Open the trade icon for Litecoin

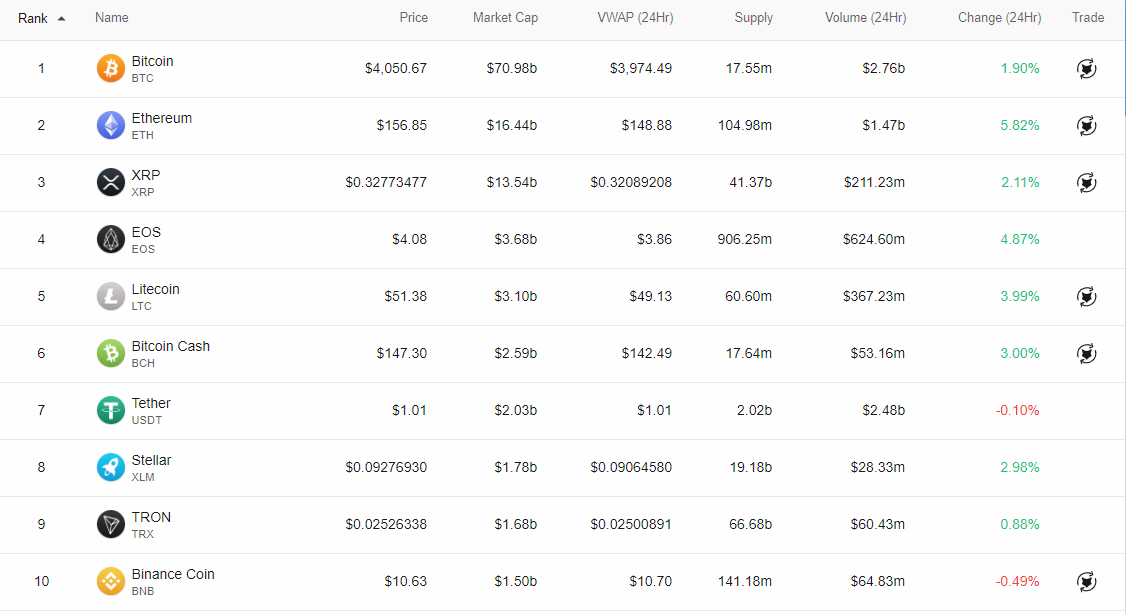[x=1087, y=296]
